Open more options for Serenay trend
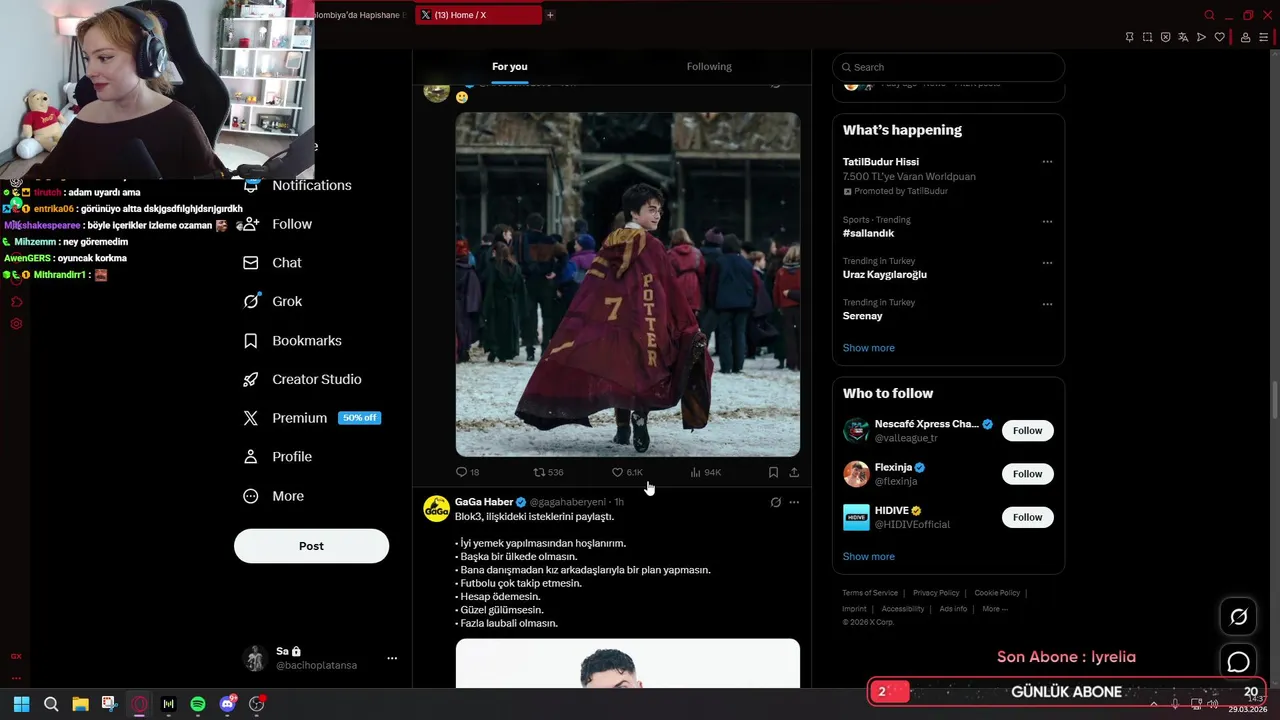1280x720 pixels. pos(1047,304)
